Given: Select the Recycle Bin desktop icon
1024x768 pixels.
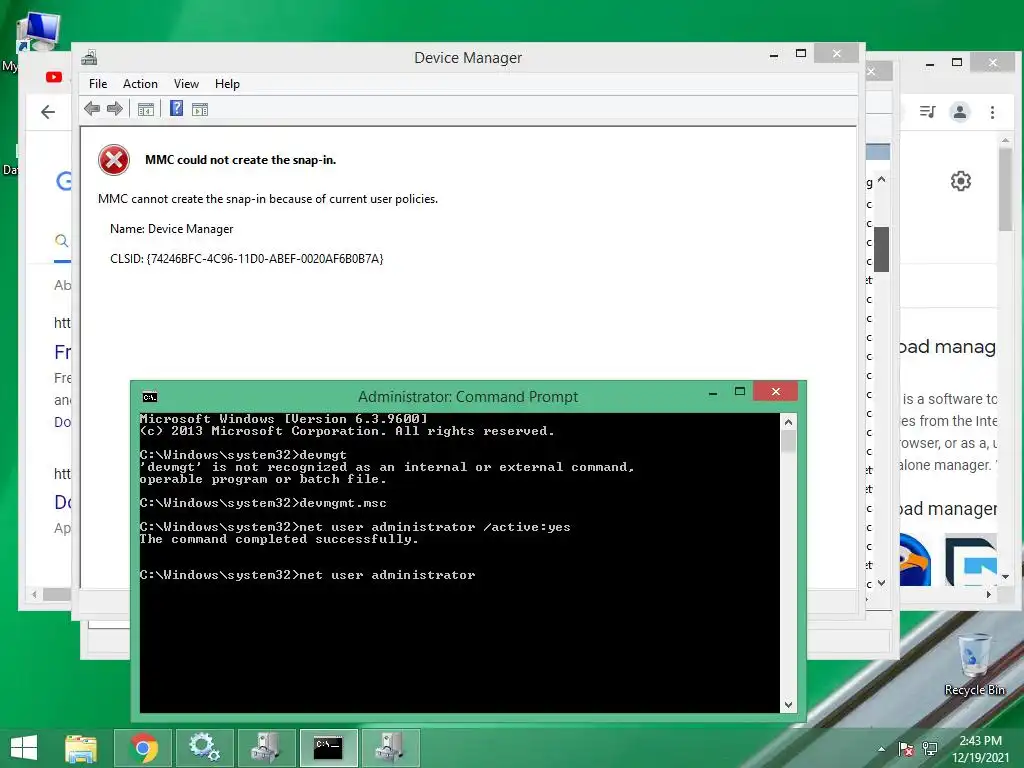Looking at the screenshot, I should 974,664.
